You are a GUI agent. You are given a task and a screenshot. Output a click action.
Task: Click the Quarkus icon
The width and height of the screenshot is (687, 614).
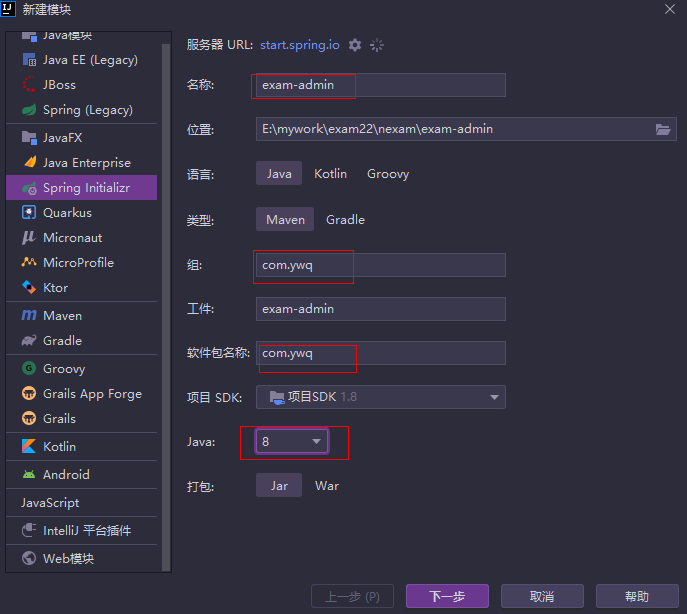tap(29, 213)
